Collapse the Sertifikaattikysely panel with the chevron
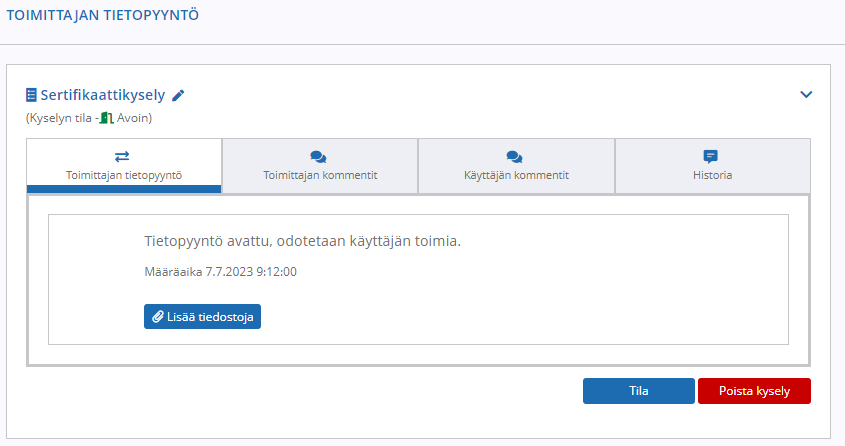 pyautogui.click(x=806, y=95)
